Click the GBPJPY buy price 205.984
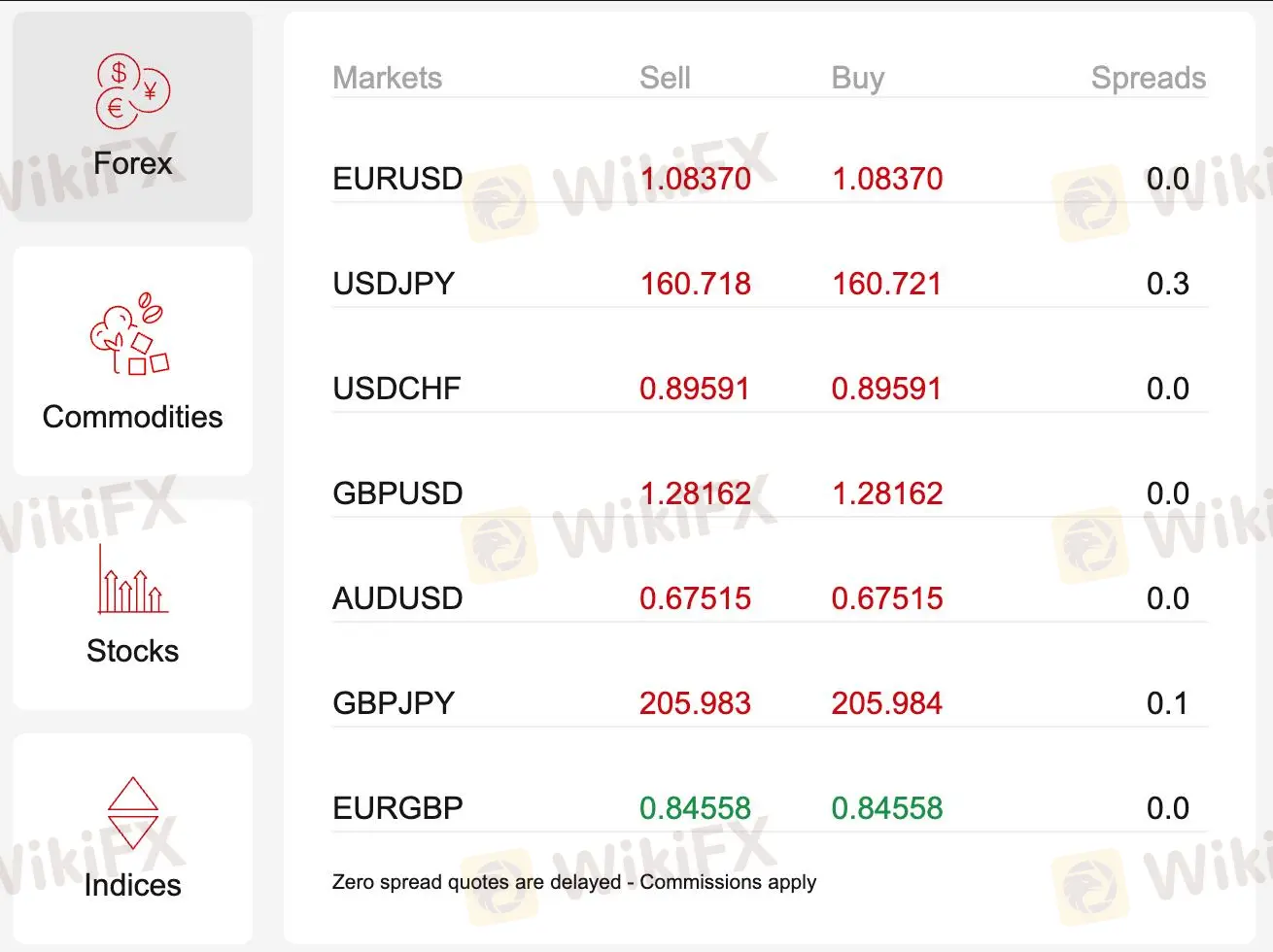 886,703
